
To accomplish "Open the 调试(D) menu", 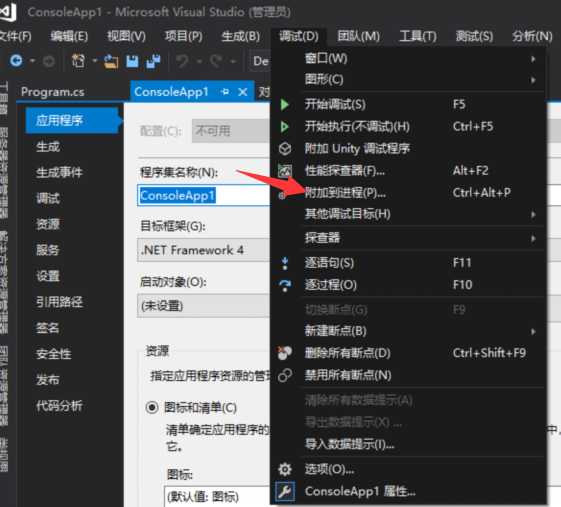I will click(x=298, y=36).
